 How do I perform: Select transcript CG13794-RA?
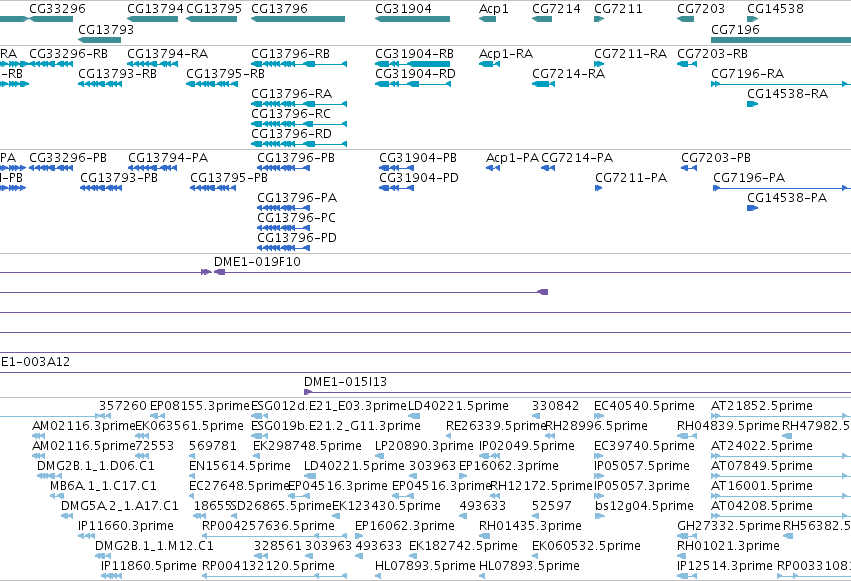click(x=153, y=64)
